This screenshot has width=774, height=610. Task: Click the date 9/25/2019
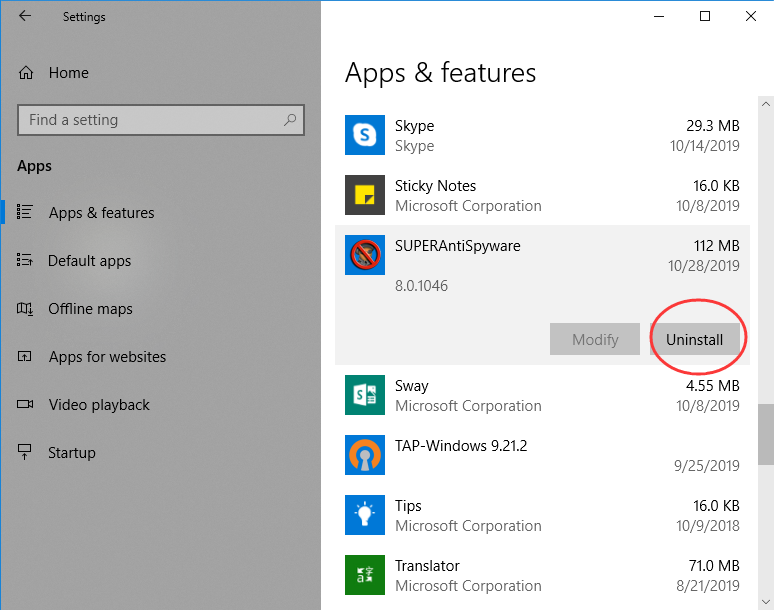706,466
